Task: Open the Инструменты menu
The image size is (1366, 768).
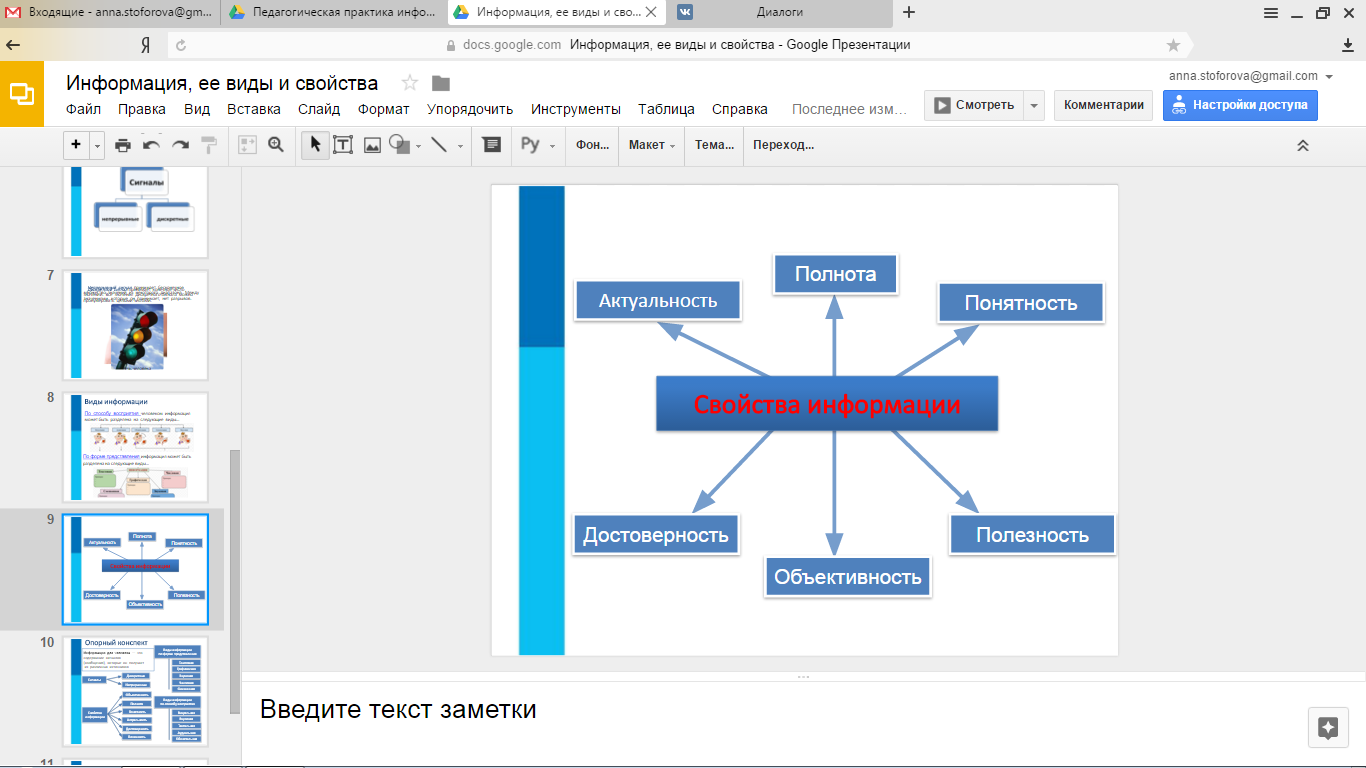Action: [576, 109]
